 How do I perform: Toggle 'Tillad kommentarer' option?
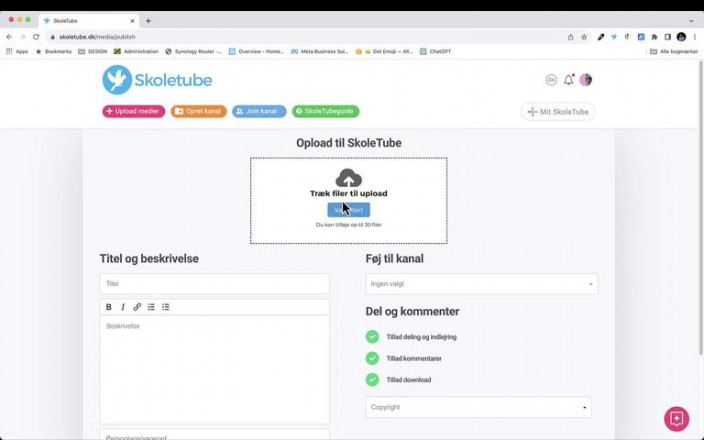[372, 358]
